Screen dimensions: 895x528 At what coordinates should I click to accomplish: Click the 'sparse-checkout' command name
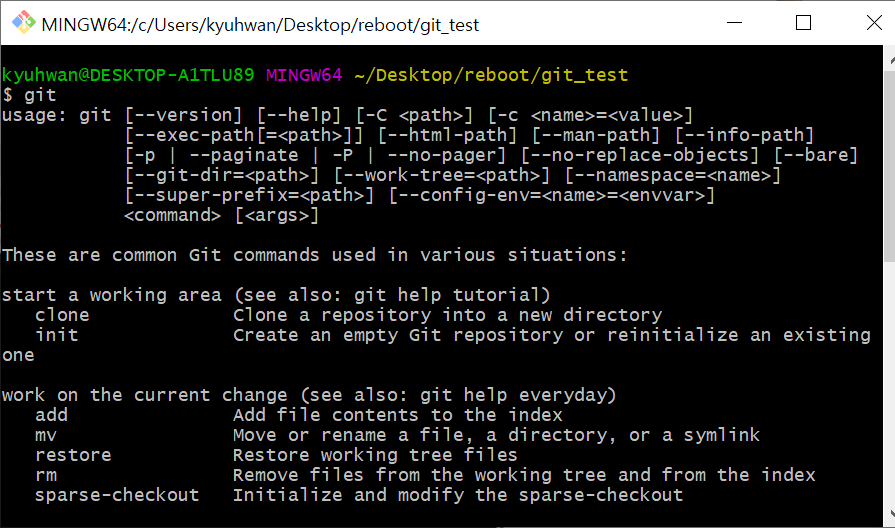click(117, 495)
